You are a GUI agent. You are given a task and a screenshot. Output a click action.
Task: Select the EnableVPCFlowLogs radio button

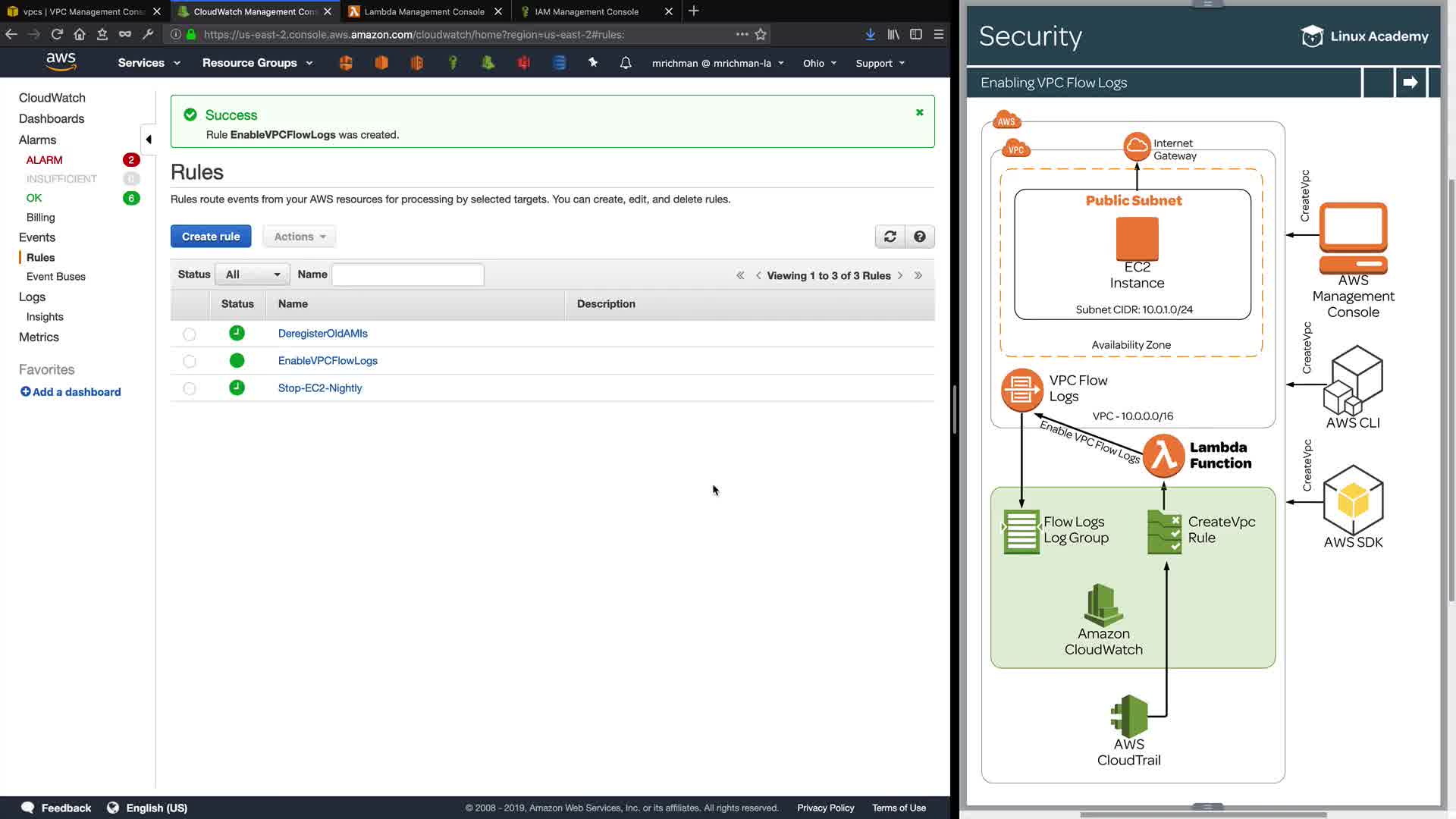pyautogui.click(x=190, y=362)
